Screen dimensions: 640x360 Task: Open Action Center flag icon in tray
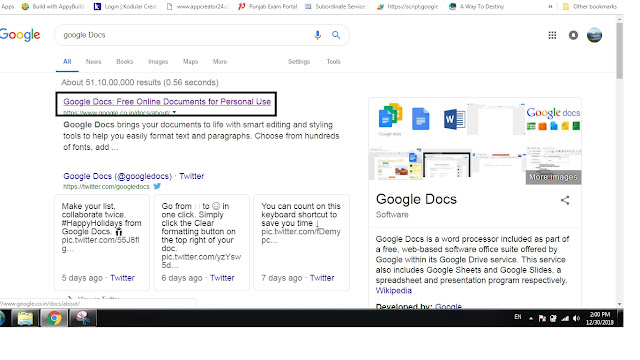(x=542, y=318)
